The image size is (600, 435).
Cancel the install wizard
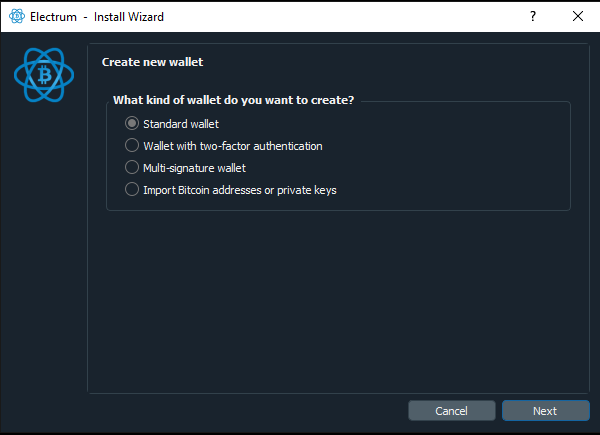pos(452,411)
